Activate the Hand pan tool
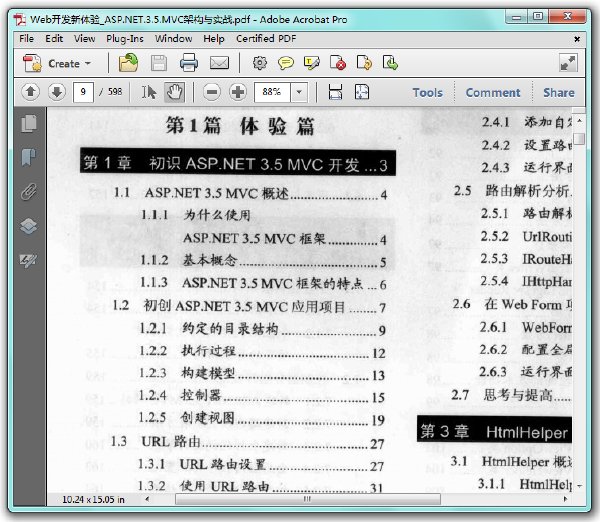 (174, 92)
